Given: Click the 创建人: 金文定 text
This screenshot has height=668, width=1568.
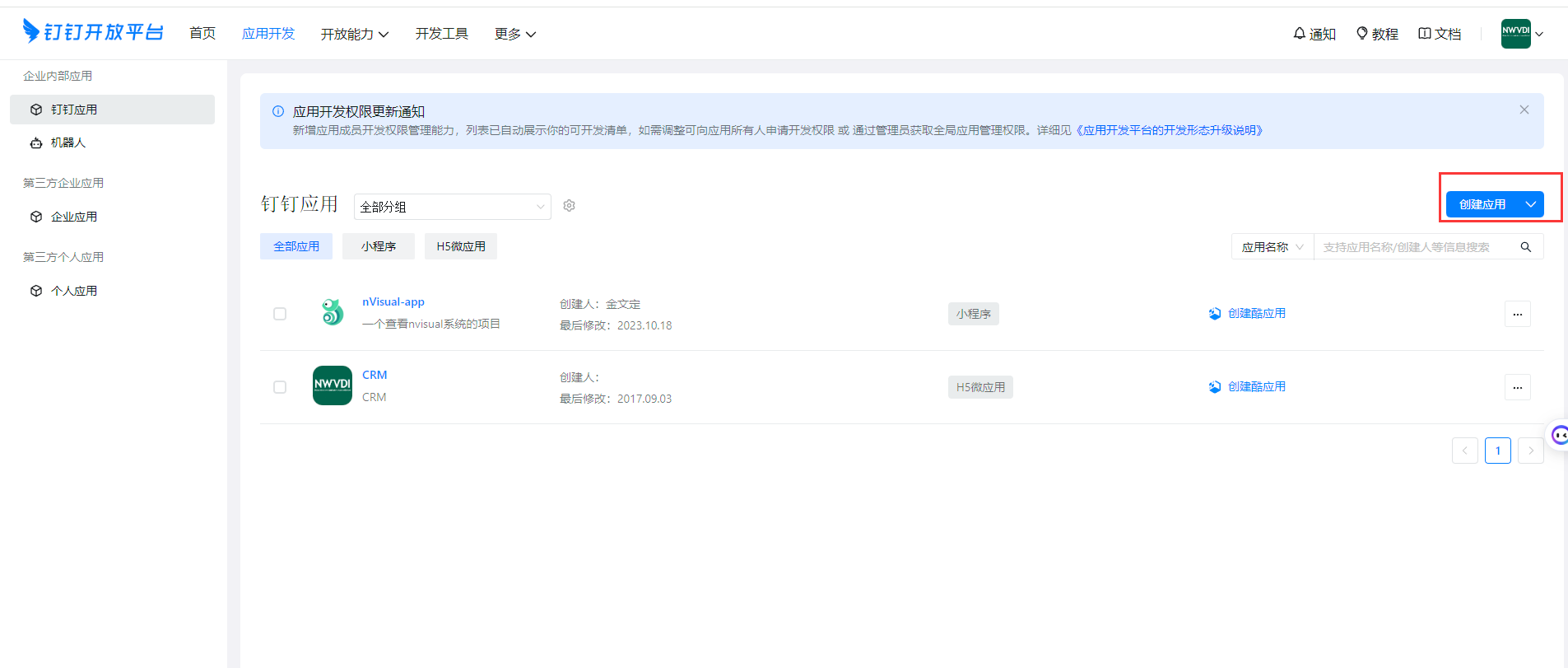Looking at the screenshot, I should [600, 304].
